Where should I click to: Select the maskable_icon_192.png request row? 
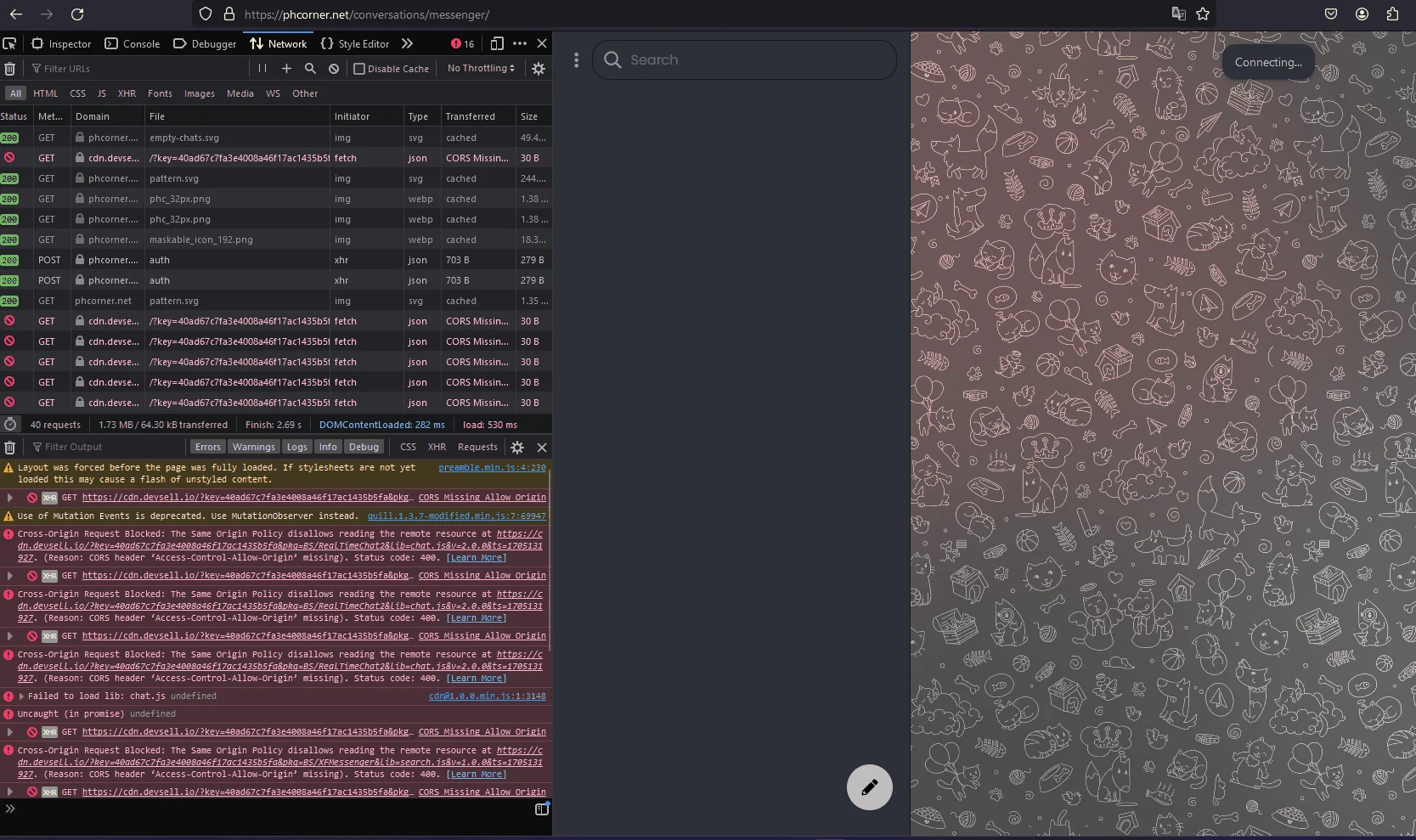point(276,240)
